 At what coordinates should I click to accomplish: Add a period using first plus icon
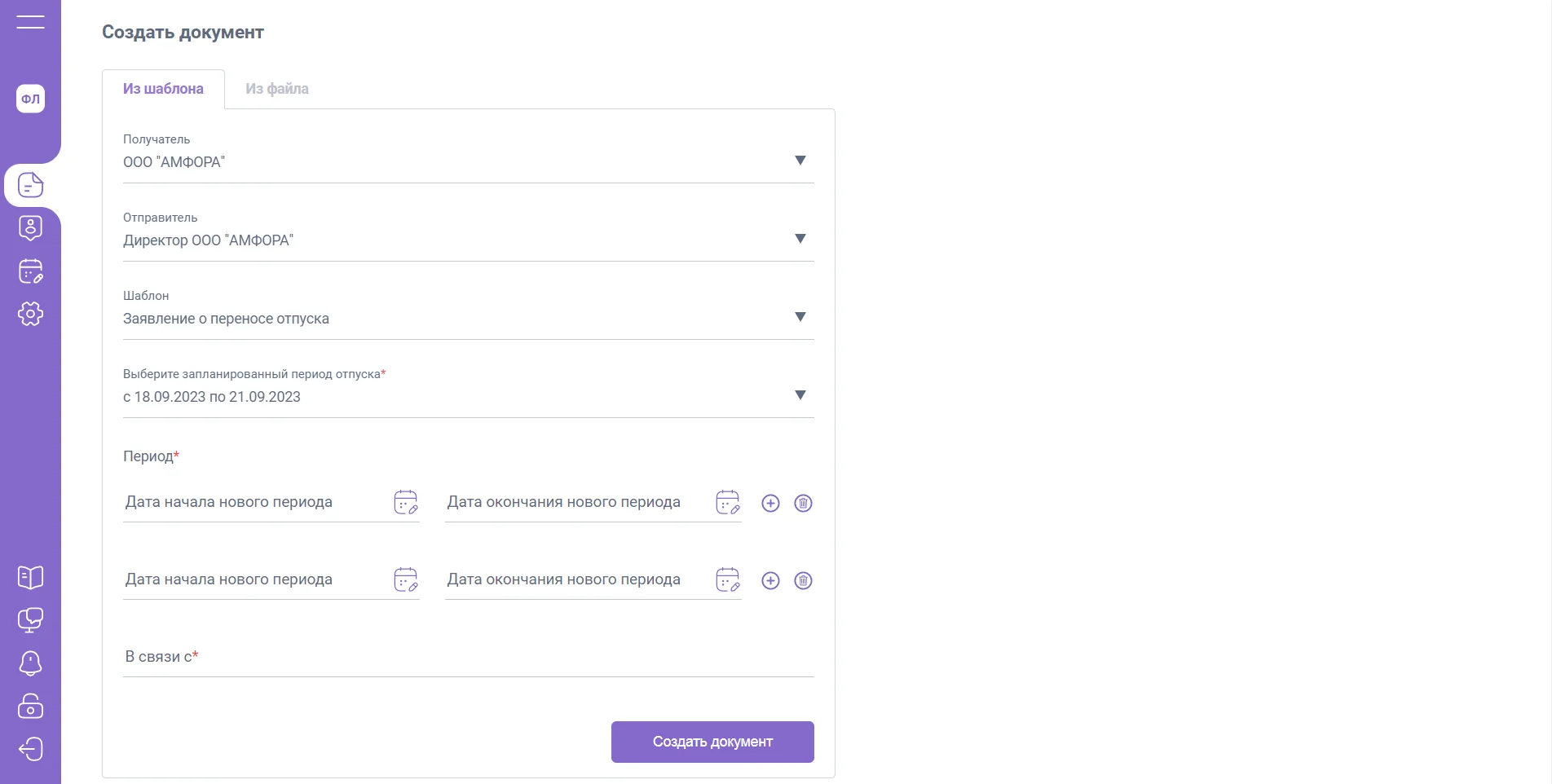770,504
